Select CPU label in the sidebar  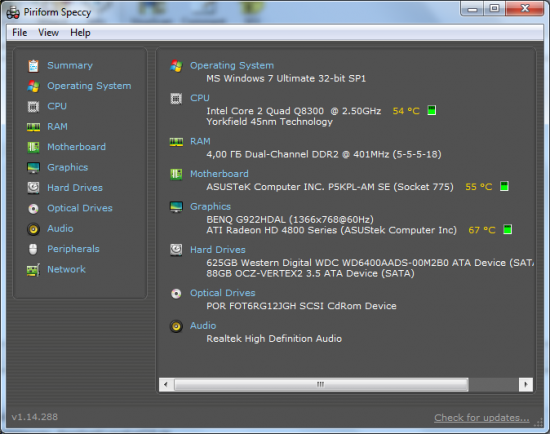[x=57, y=106]
